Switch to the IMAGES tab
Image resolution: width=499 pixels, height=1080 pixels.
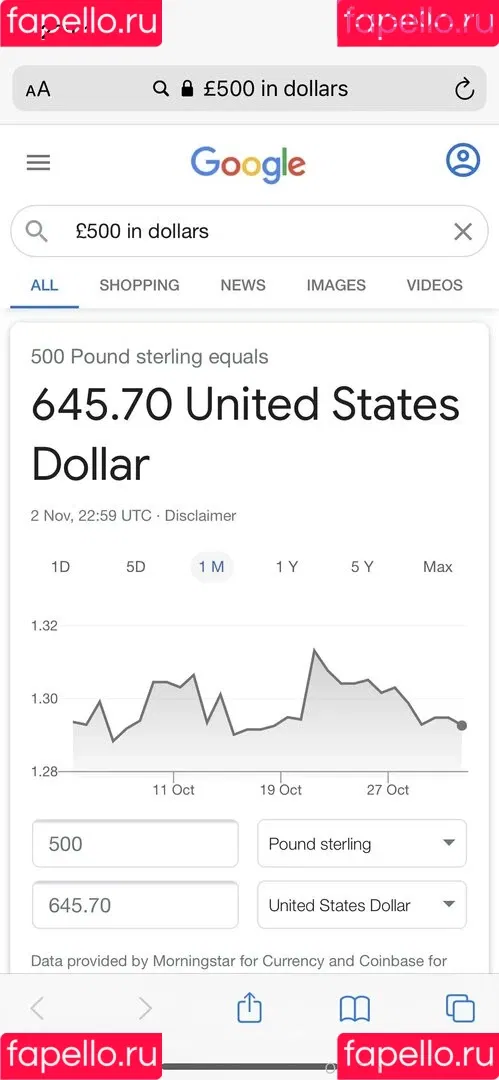pos(336,285)
